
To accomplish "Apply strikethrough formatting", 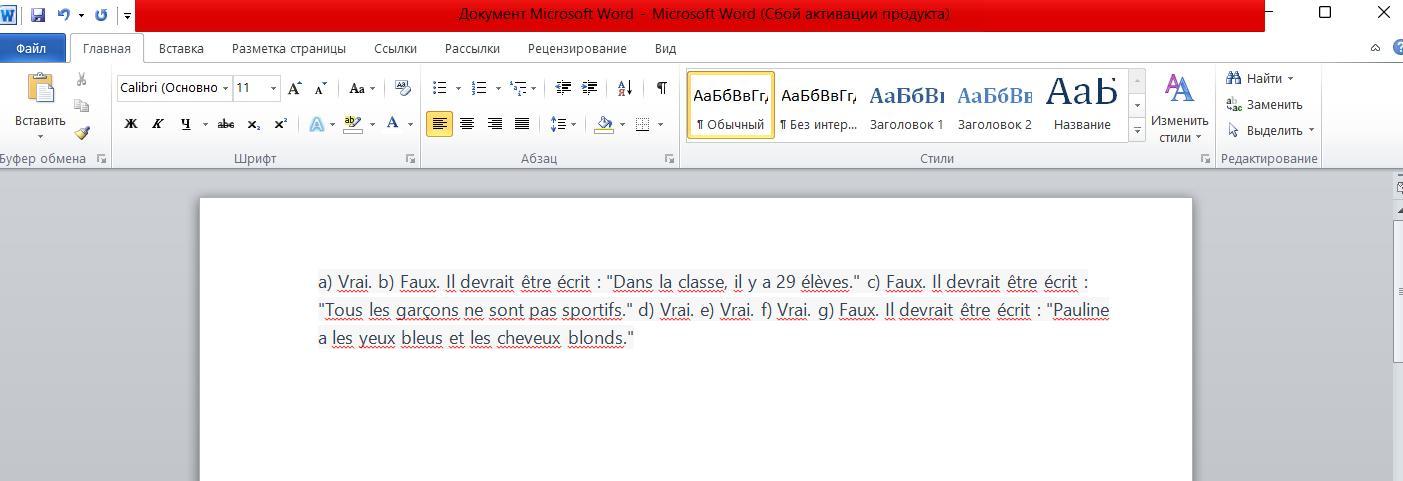I will (226, 124).
